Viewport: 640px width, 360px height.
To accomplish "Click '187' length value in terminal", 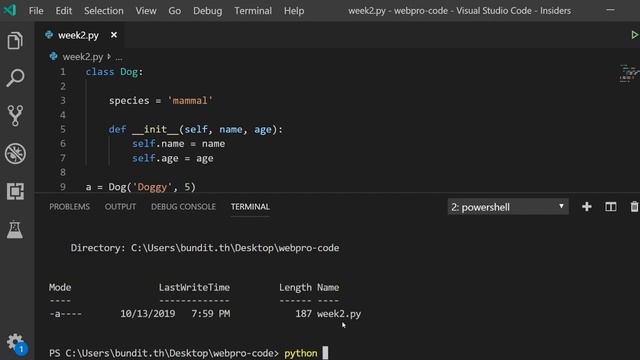I will [303, 313].
